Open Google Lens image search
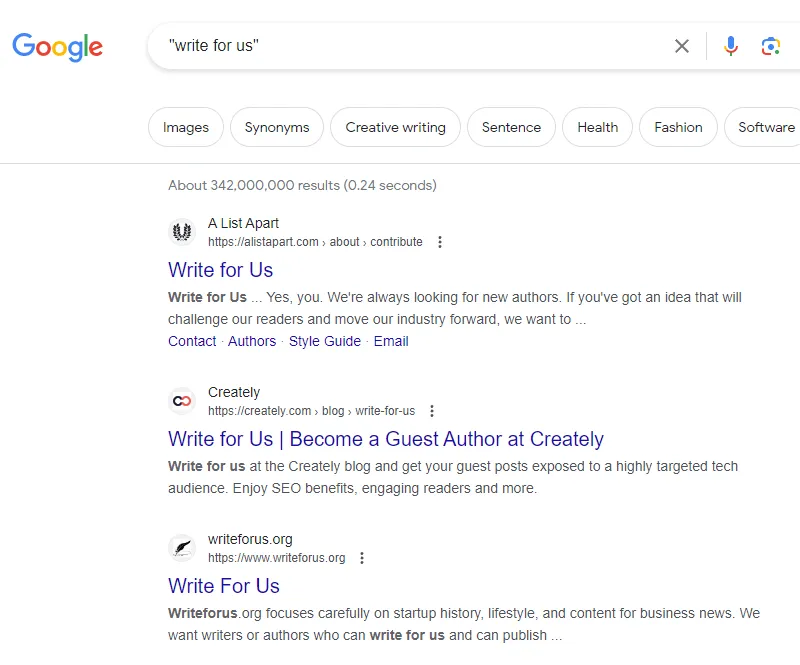800x665 pixels. 768,45
